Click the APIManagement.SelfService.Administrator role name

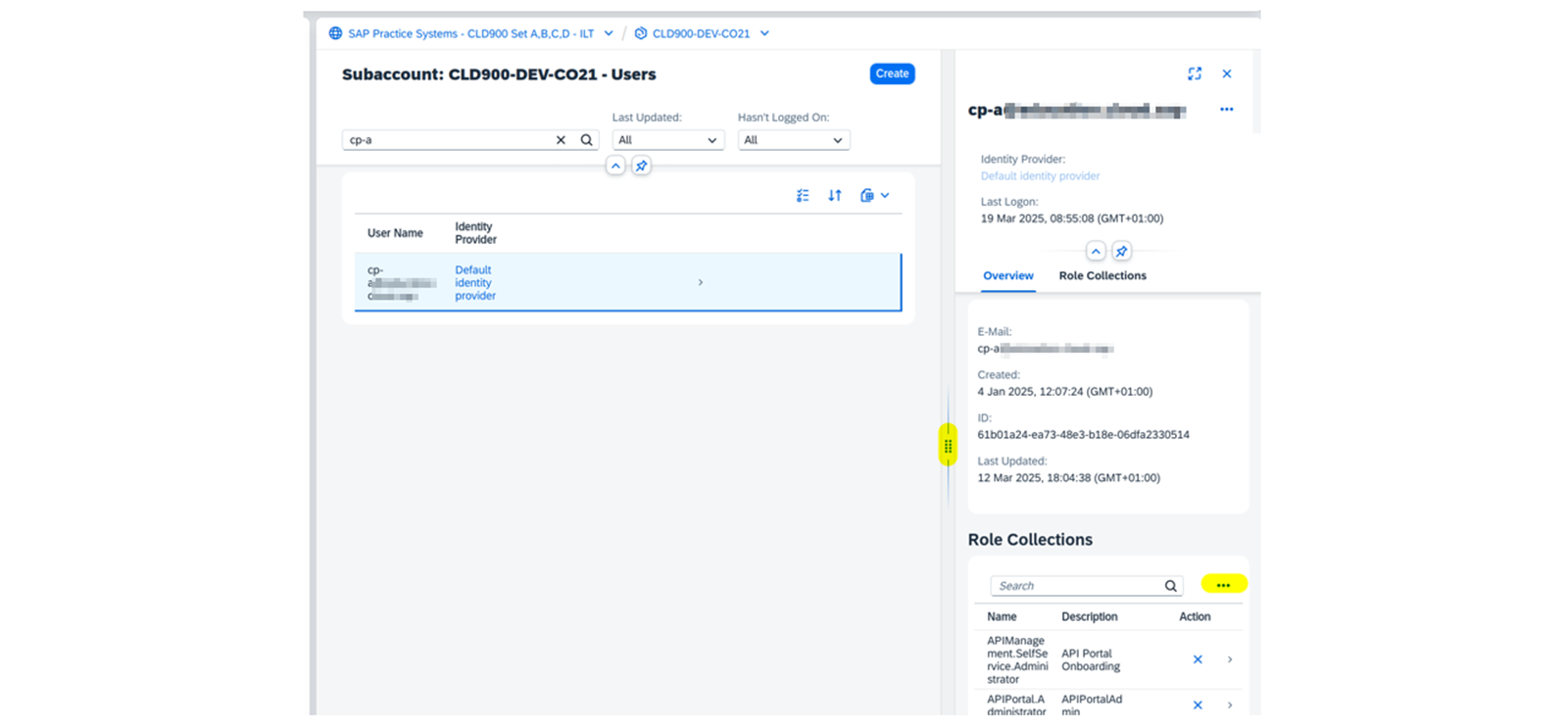point(1017,660)
